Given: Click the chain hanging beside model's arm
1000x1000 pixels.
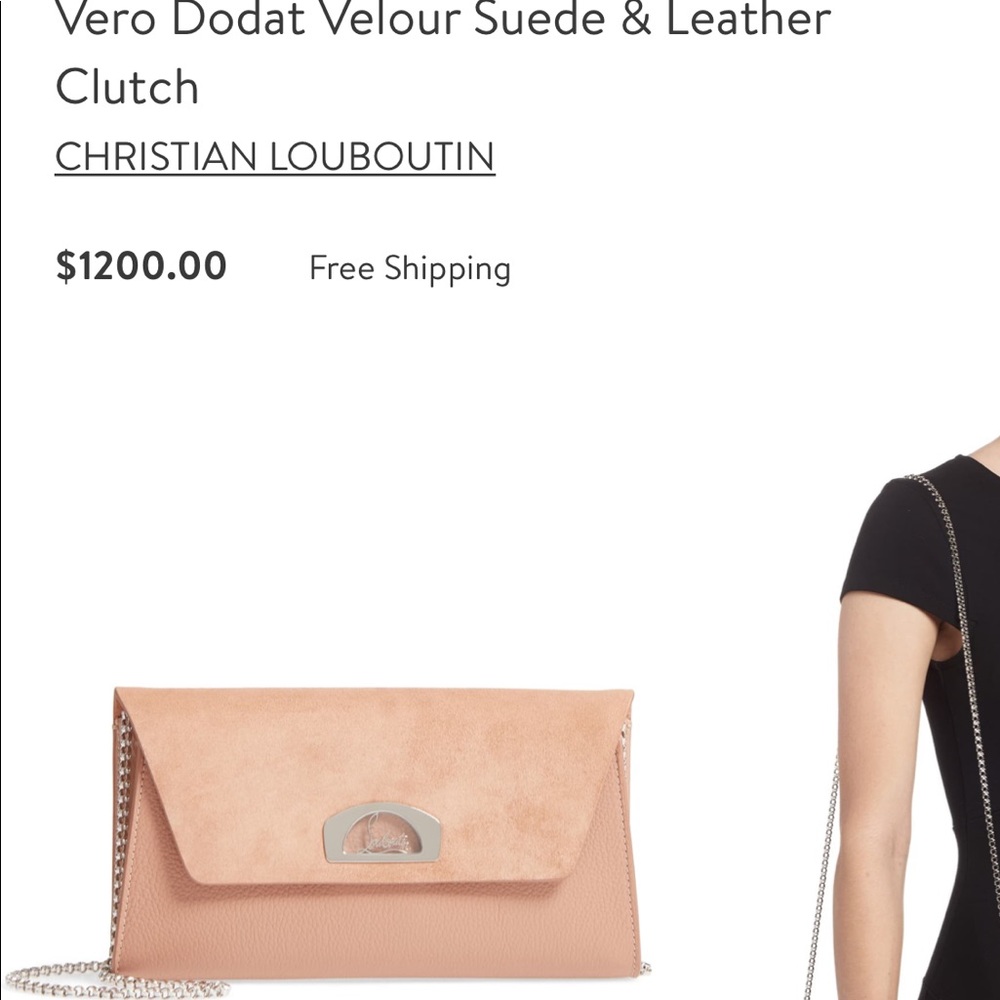Looking at the screenshot, I should point(821,880).
